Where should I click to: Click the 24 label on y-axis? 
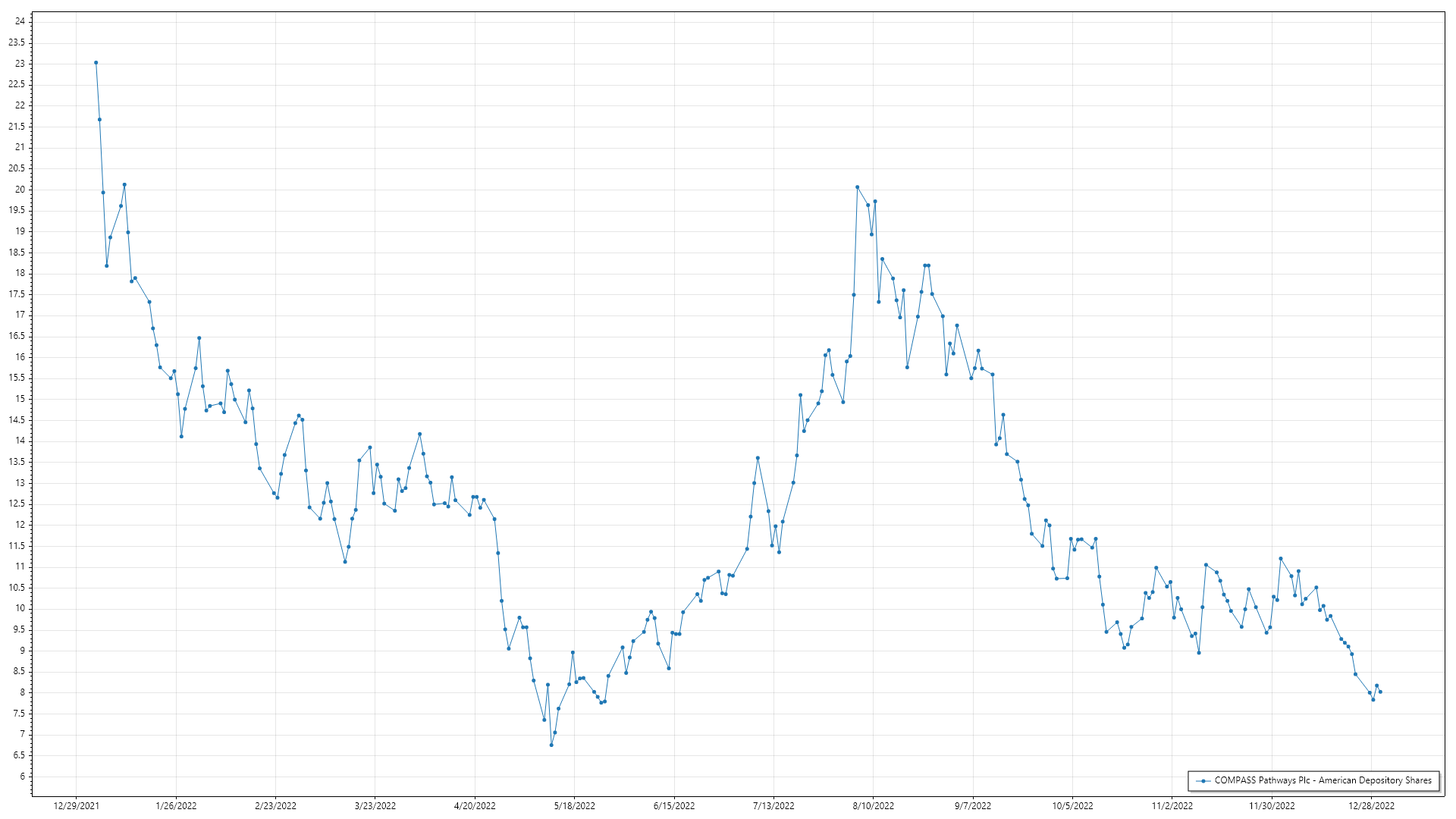(x=20, y=21)
